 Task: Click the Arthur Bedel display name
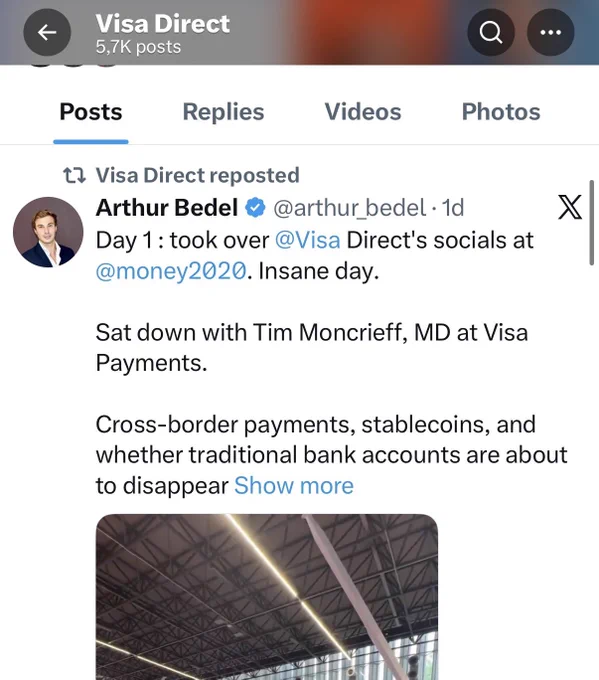[167, 207]
